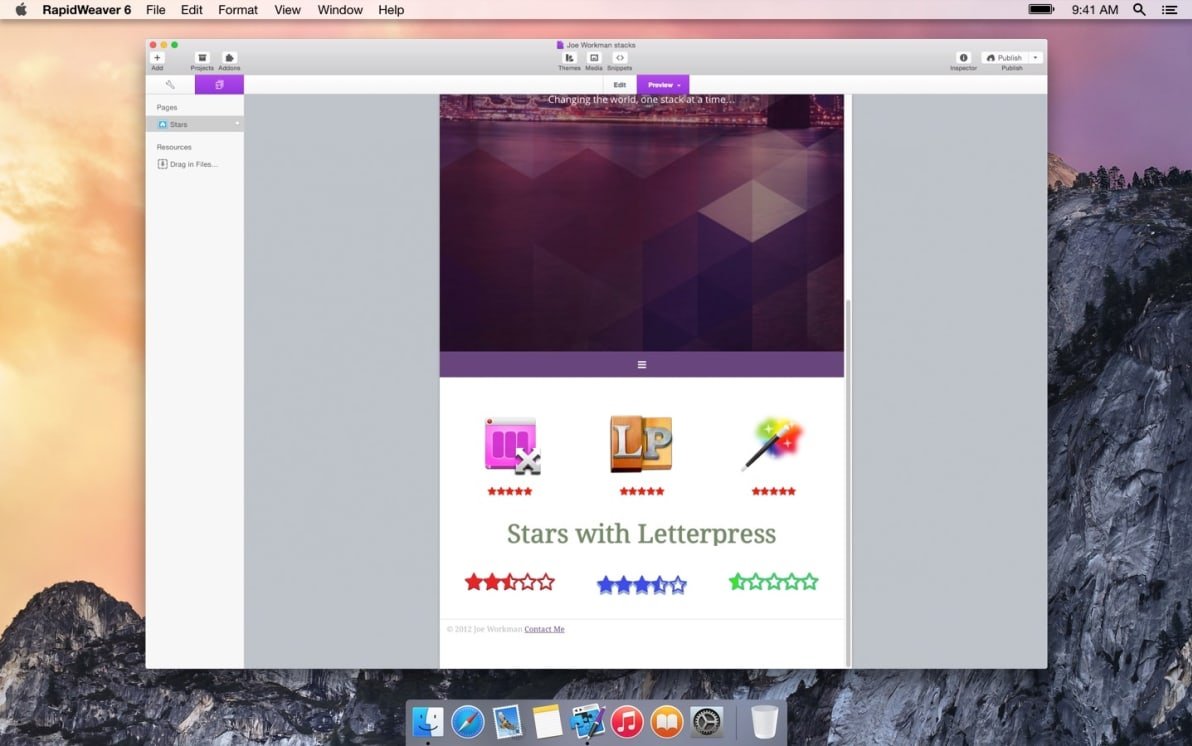Click the Publish button
1192x746 pixels.
1005,58
